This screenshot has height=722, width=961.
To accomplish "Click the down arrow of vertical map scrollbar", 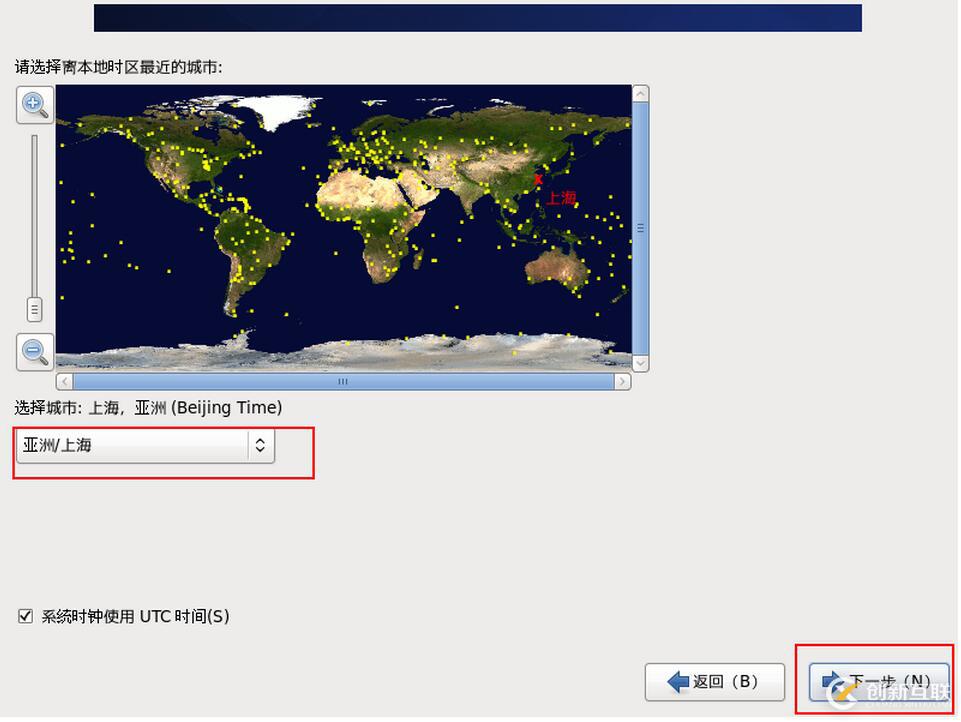I will [641, 363].
